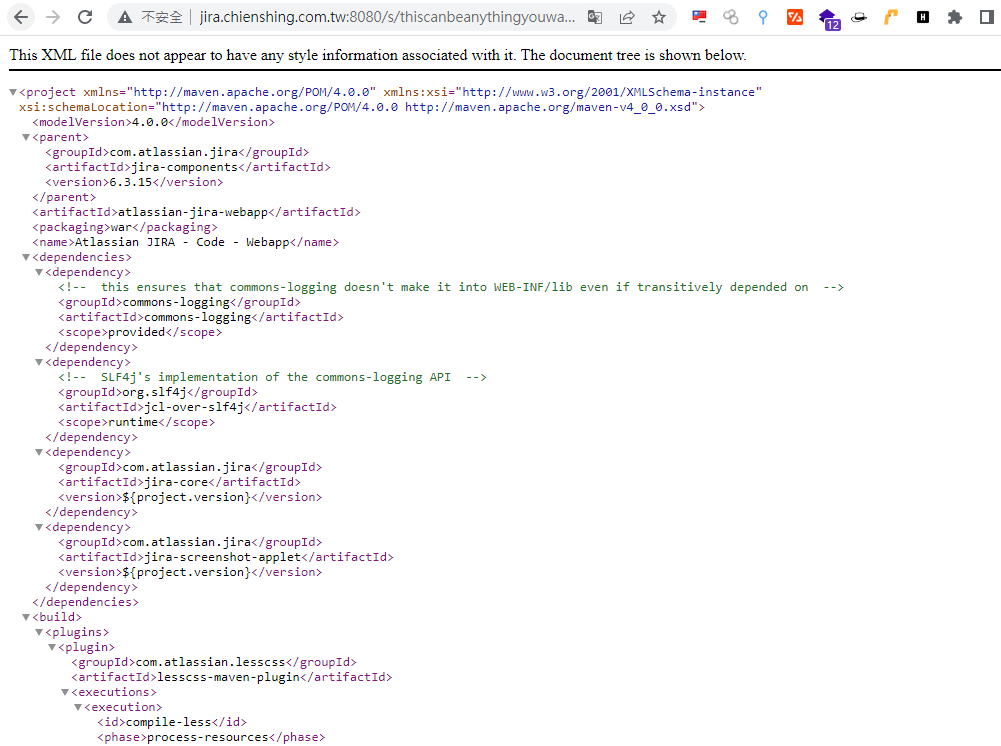The width and height of the screenshot is (1001, 746).
Task: Click groupId org.slf4j line
Action: point(158,392)
